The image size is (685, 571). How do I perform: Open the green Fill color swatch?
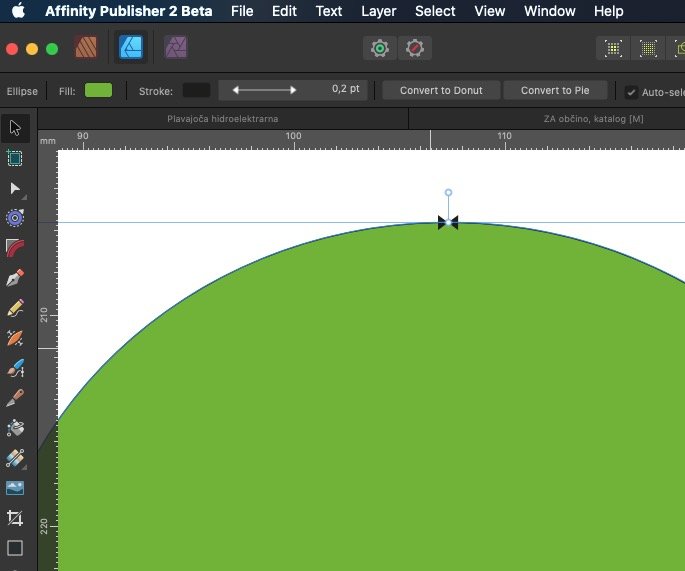coord(98,90)
